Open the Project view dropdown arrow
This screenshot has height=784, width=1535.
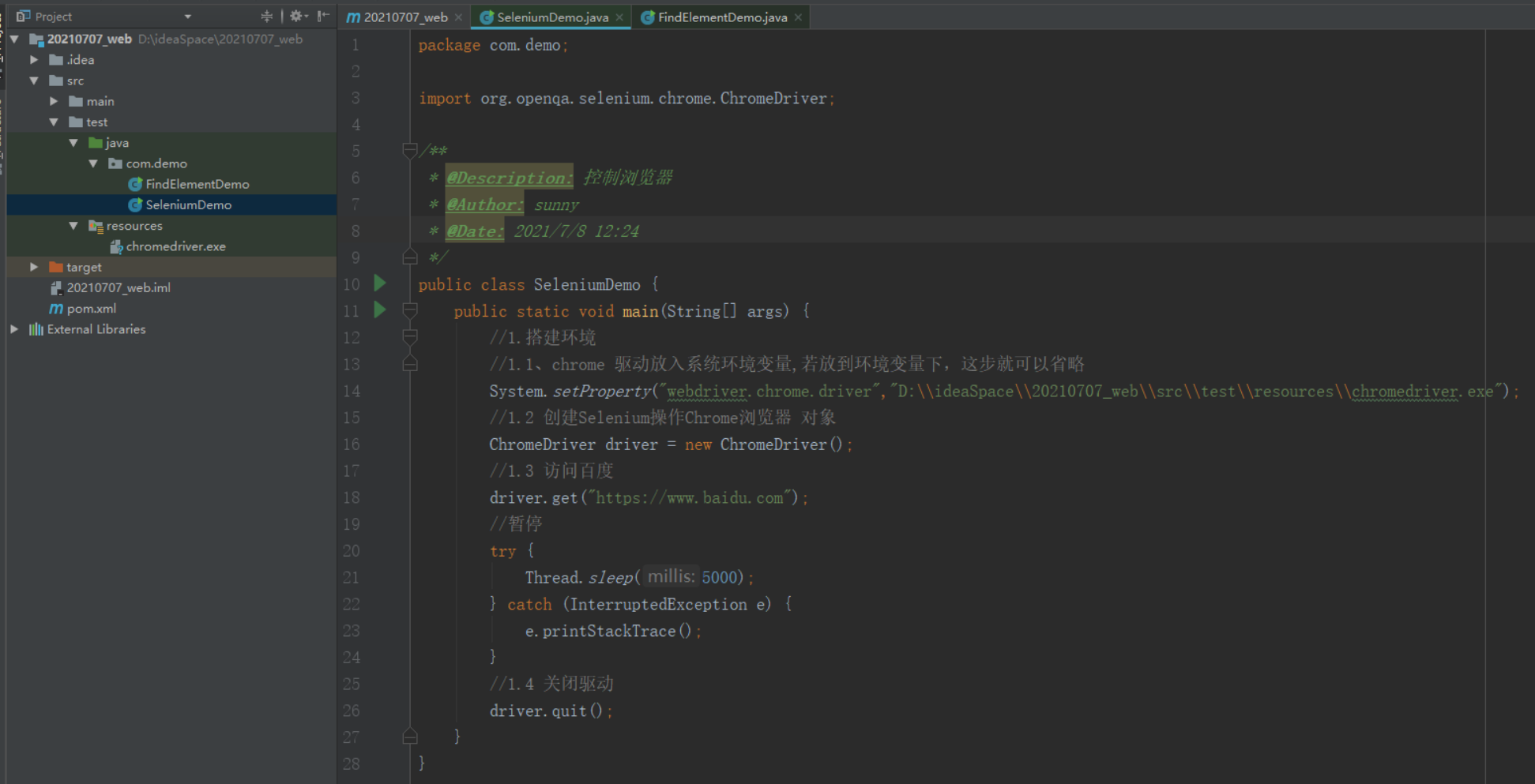point(187,16)
